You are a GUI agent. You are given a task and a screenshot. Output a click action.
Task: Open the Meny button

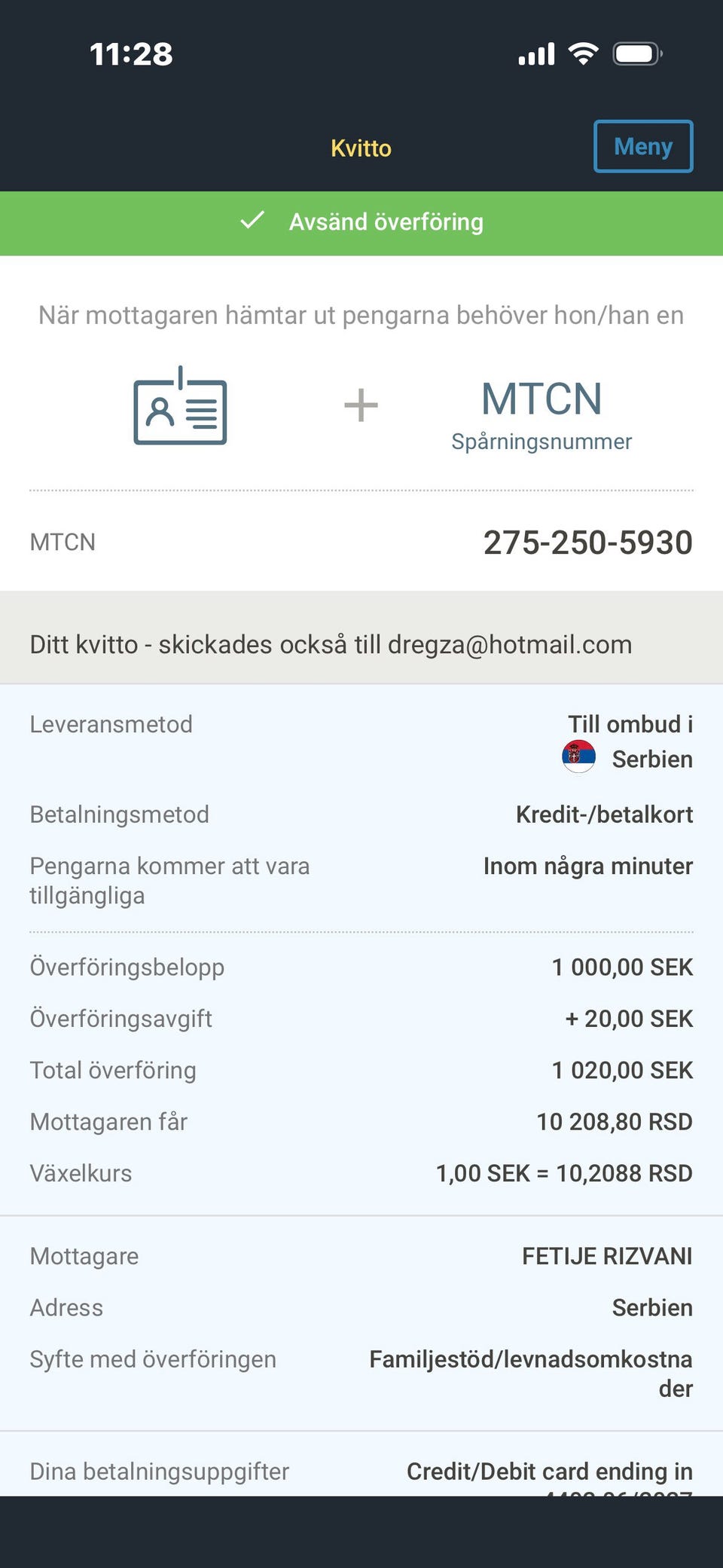[643, 146]
